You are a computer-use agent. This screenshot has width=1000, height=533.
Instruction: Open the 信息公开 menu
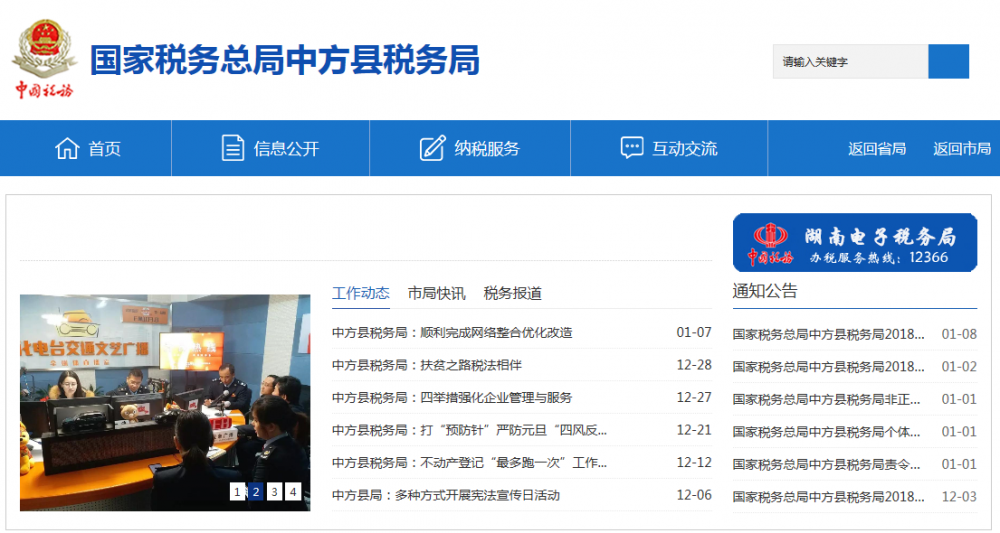pyautogui.click(x=286, y=149)
